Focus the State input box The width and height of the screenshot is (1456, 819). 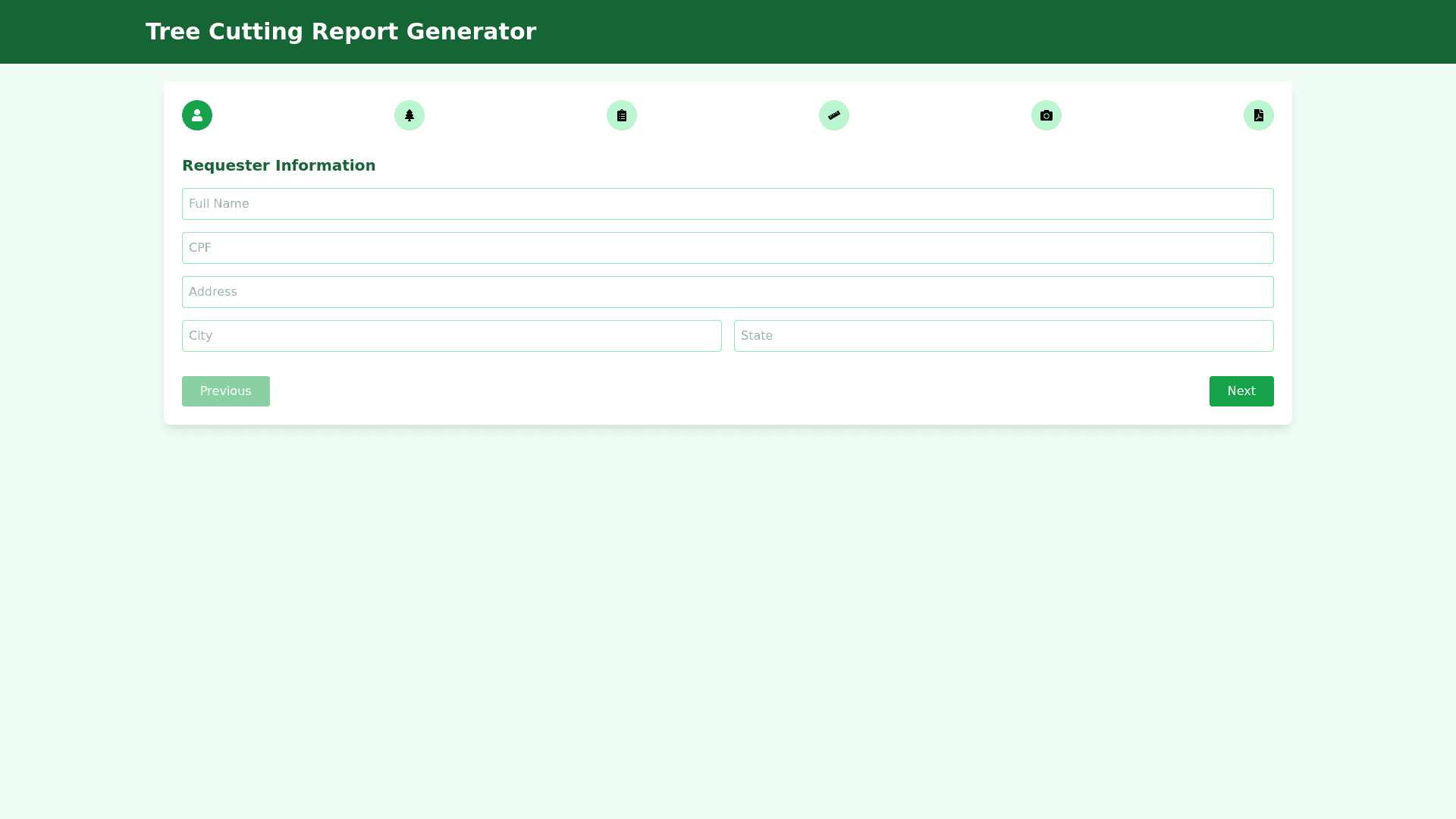tap(1004, 336)
